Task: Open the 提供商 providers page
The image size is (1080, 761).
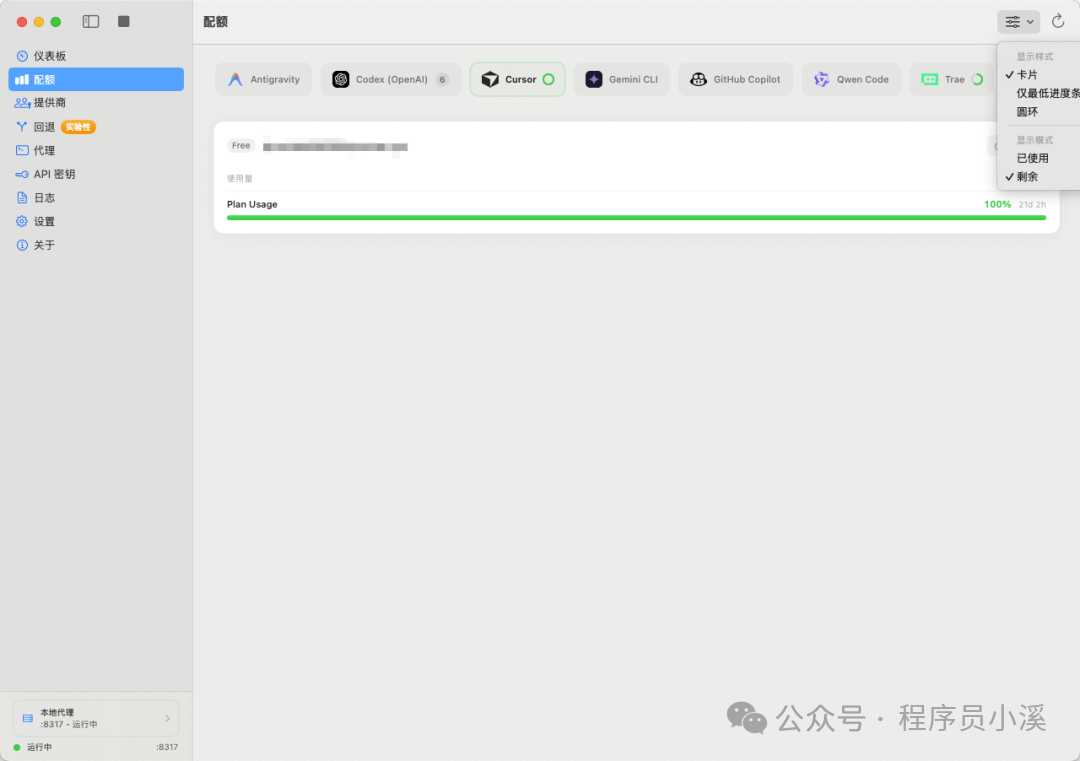Action: click(x=96, y=103)
